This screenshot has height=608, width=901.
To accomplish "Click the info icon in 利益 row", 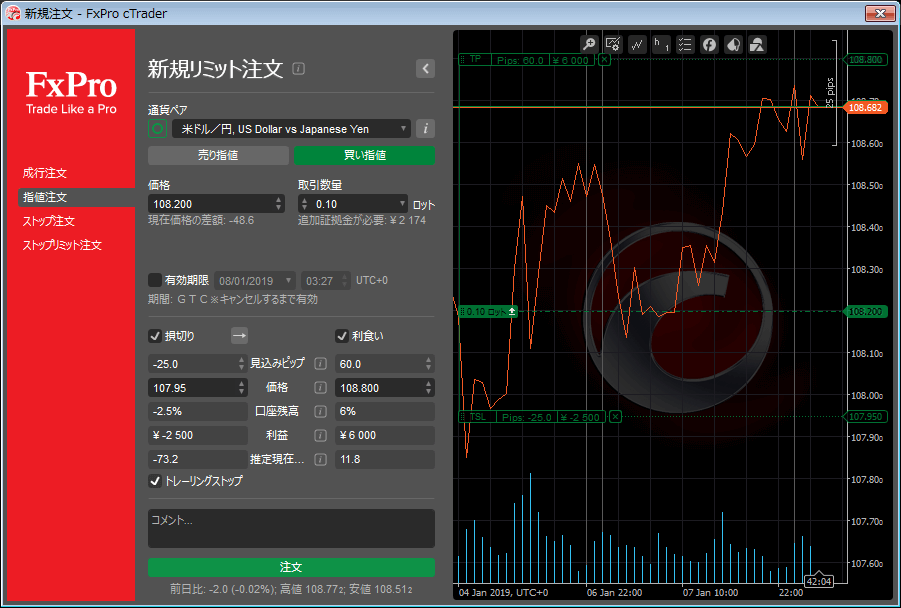I will [x=321, y=436].
